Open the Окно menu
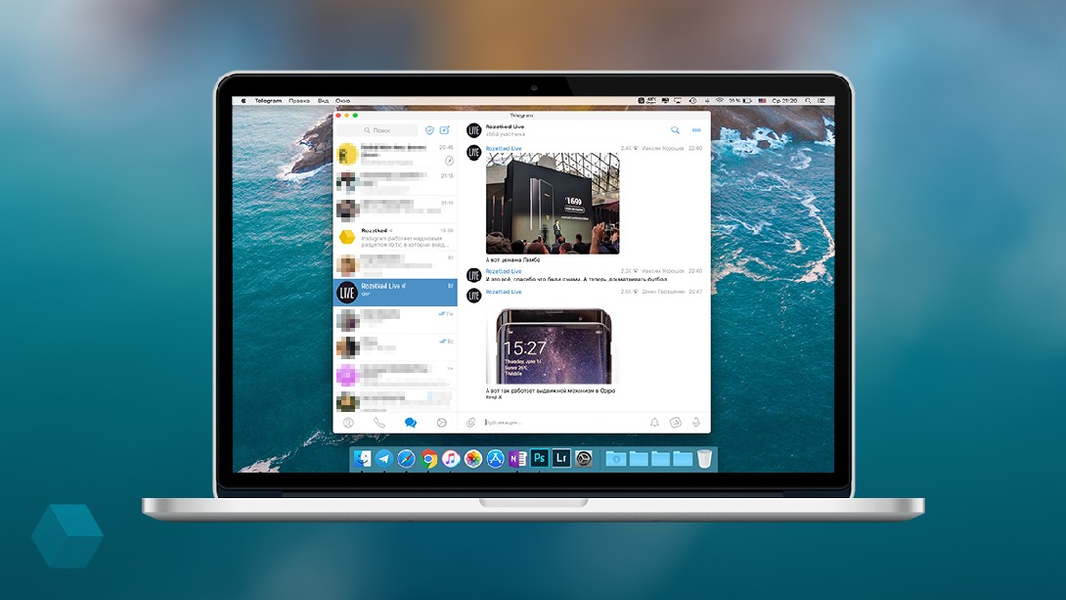 click(x=342, y=101)
